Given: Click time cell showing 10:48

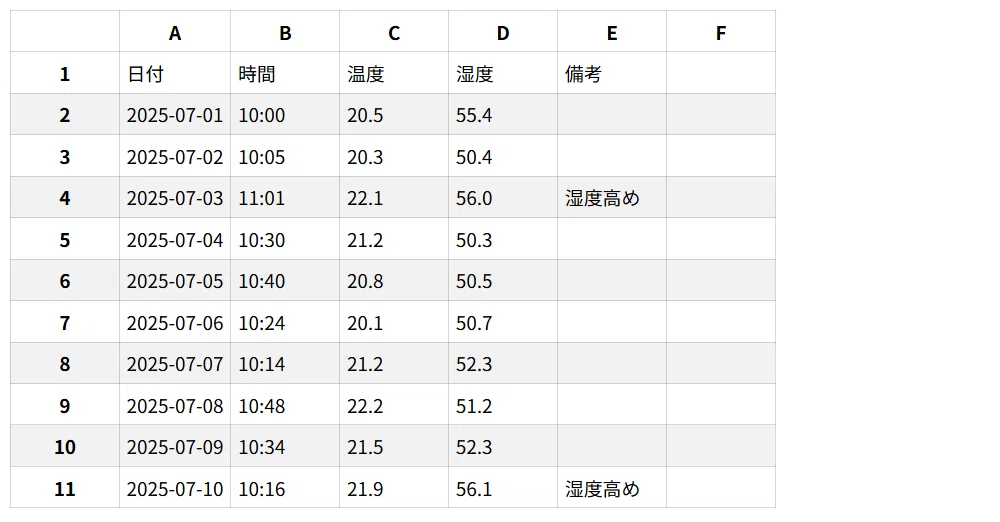Looking at the screenshot, I should click(285, 405).
